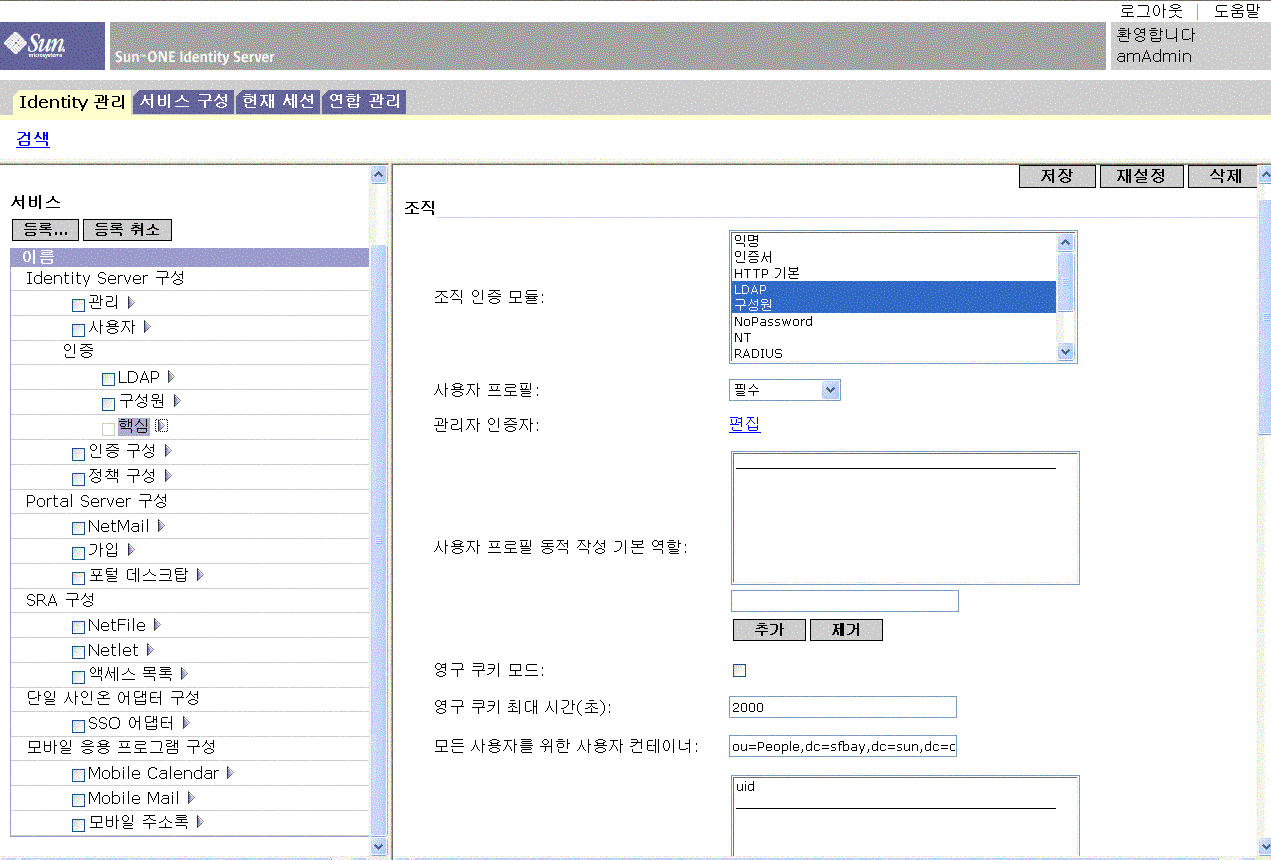
Task: Check the LDAP service checkbox
Action: (x=109, y=379)
